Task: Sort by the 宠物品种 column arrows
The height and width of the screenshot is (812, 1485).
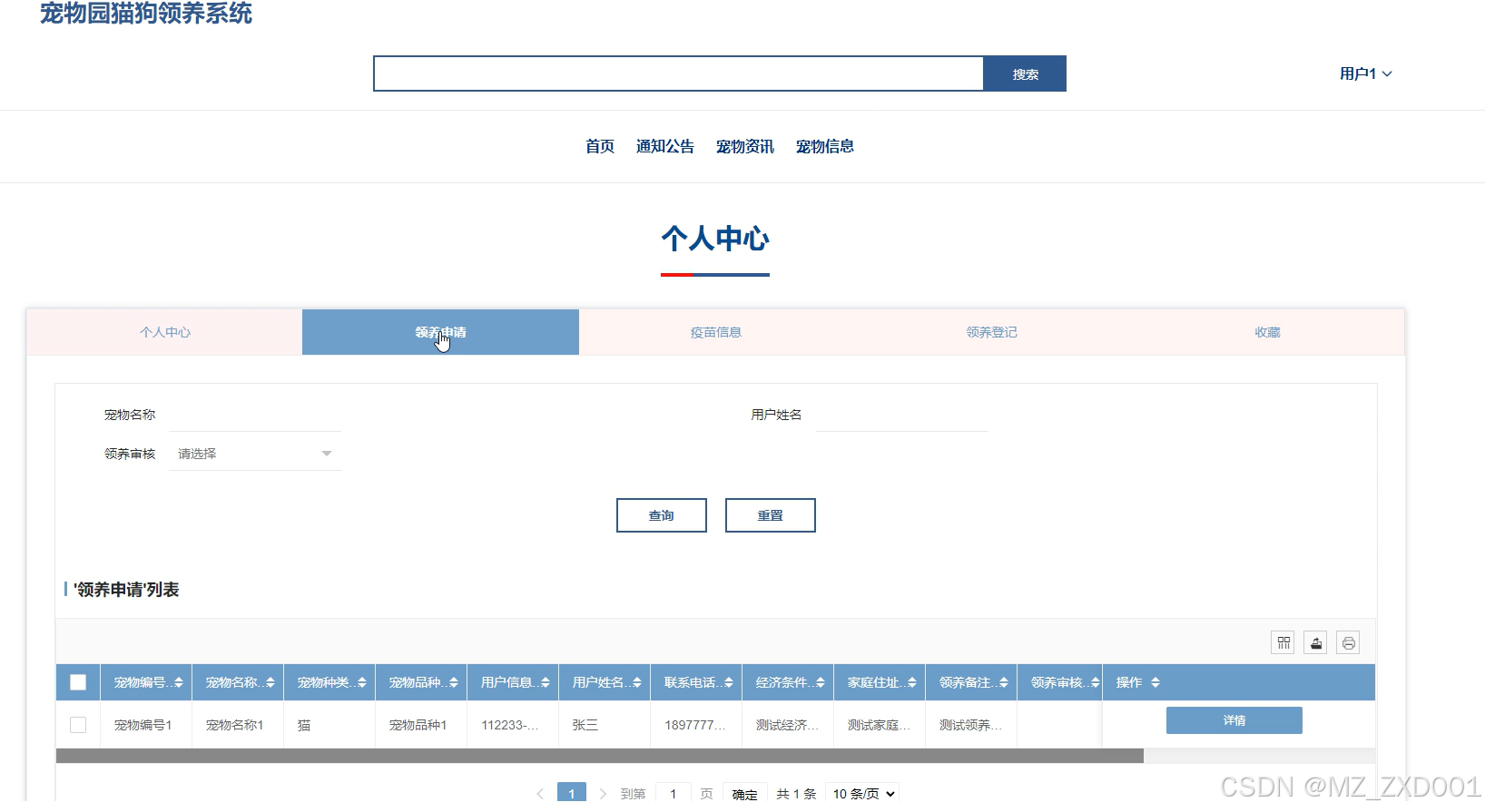Action: click(454, 683)
